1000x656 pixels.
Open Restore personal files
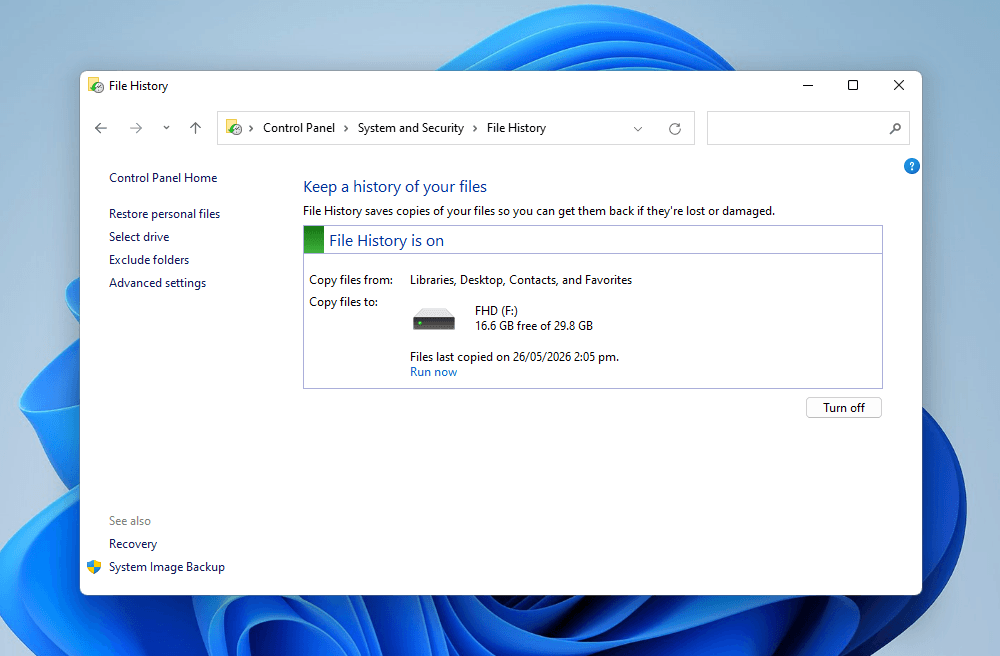pos(165,214)
